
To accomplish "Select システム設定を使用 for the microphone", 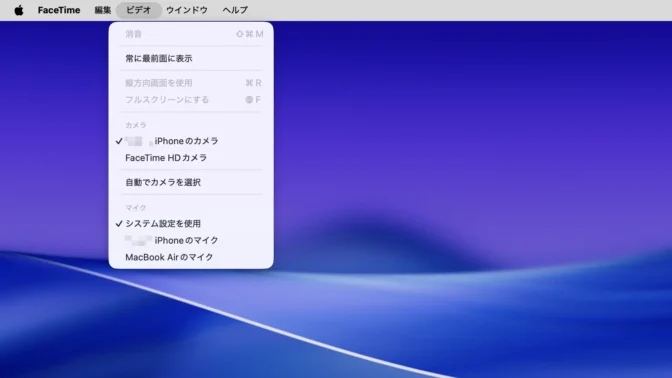I will 191,224.
